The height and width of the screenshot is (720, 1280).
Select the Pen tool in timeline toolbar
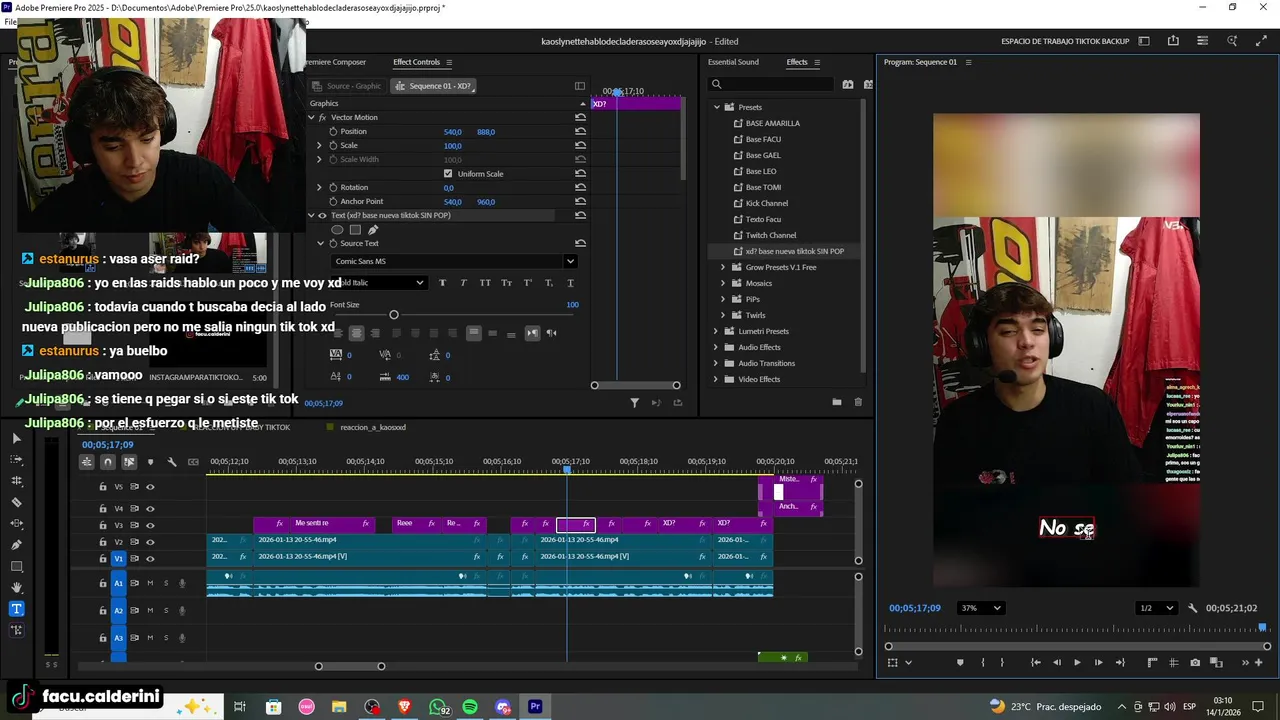point(16,545)
